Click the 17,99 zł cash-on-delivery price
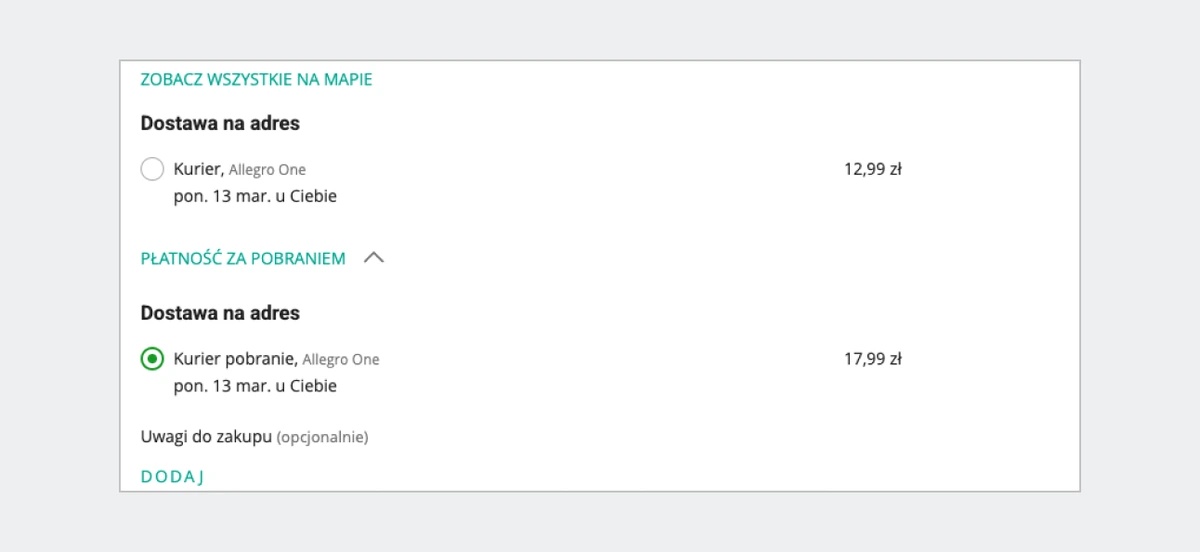 (x=873, y=359)
